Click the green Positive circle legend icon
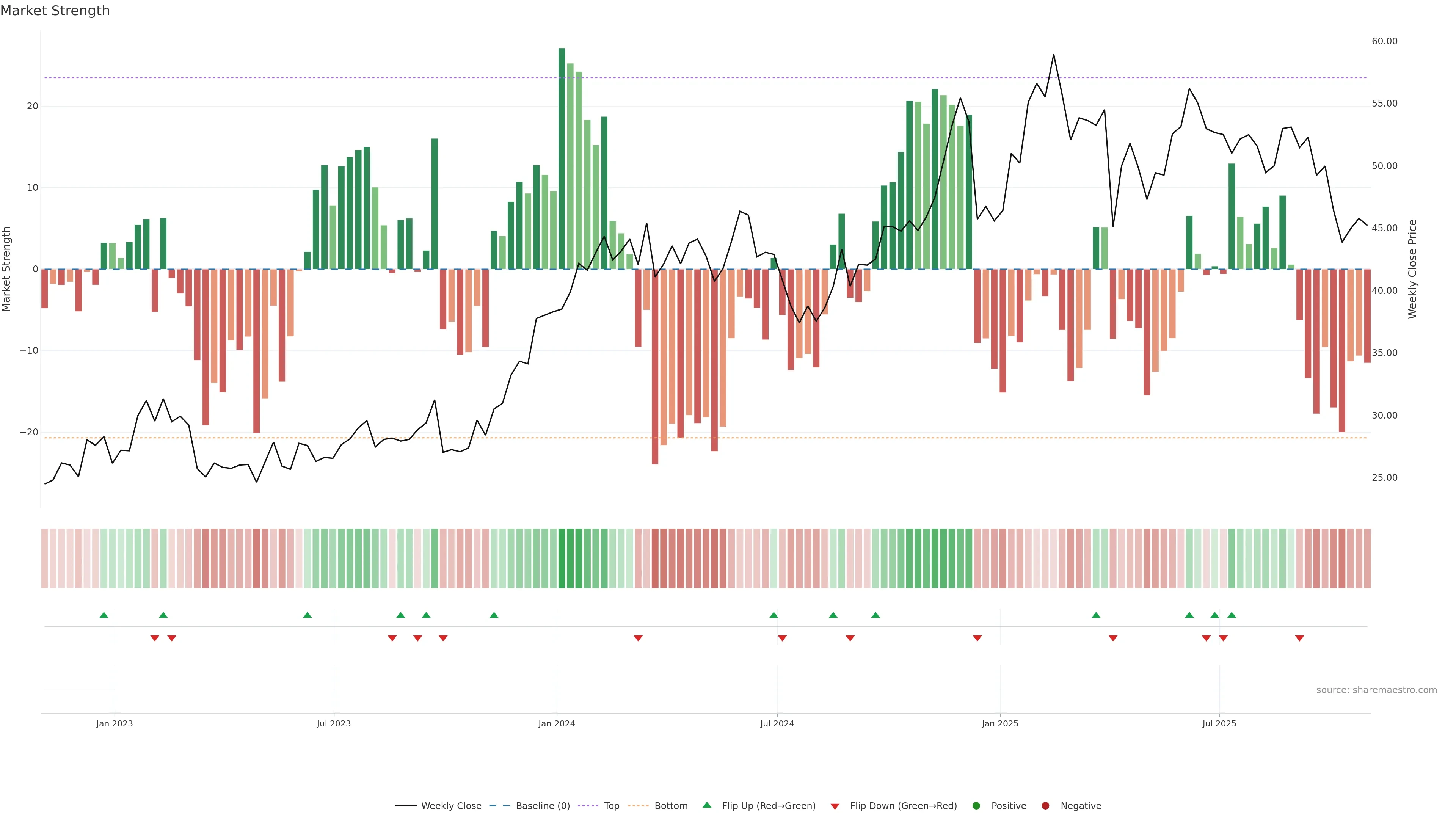Image resolution: width=1456 pixels, height=819 pixels. (x=976, y=805)
